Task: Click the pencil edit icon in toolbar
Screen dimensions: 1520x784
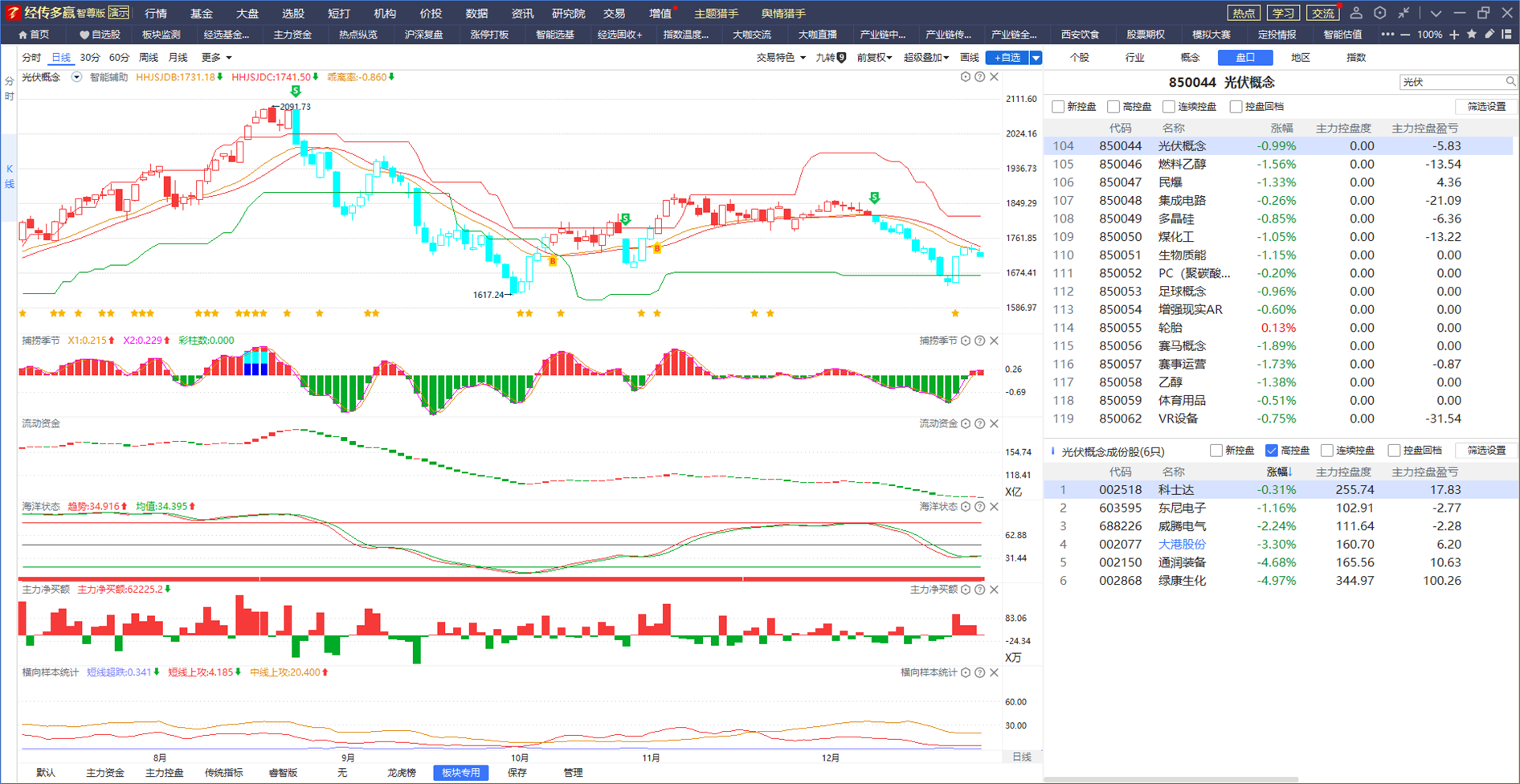Action: [x=1489, y=35]
